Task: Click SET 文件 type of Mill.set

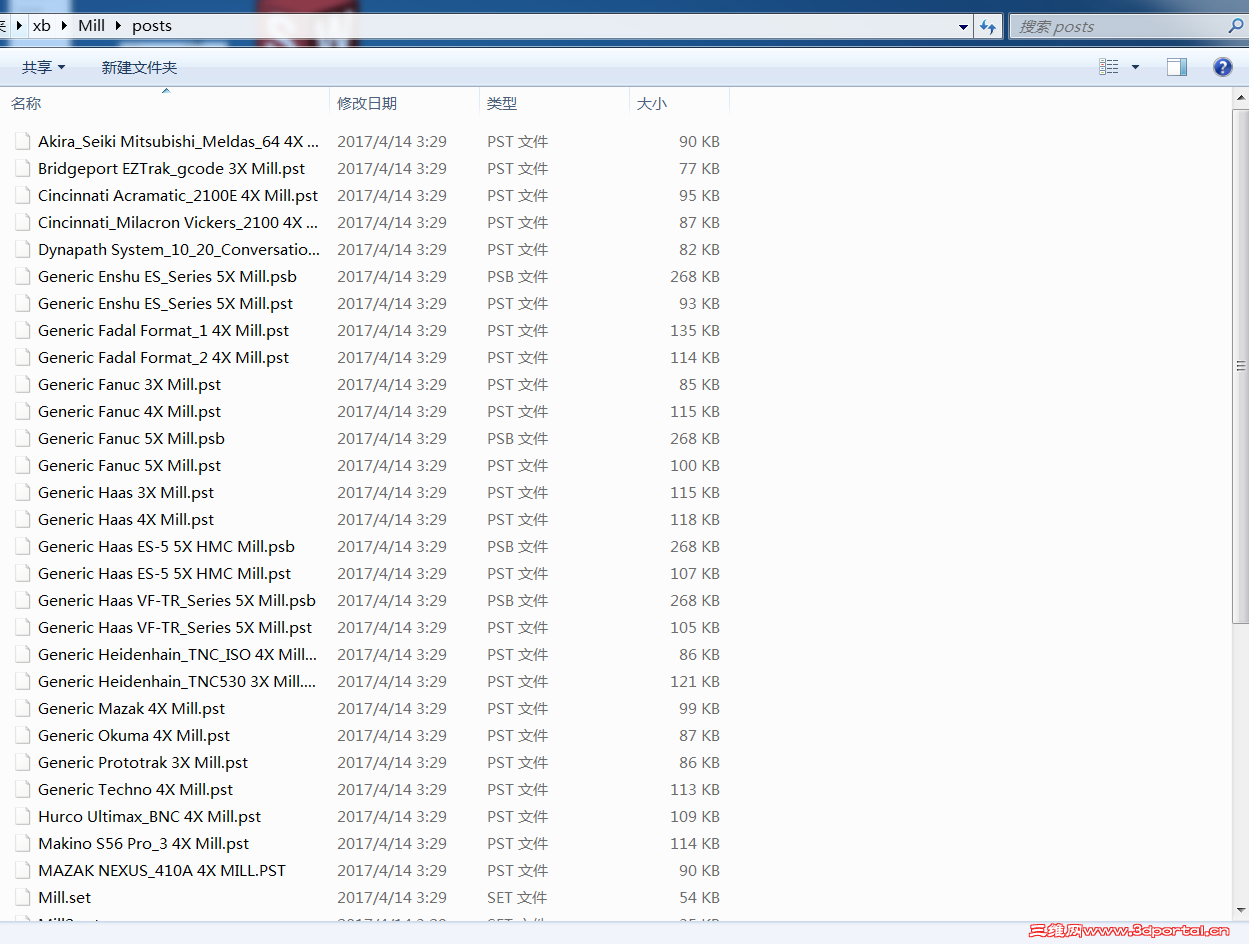Action: point(517,897)
